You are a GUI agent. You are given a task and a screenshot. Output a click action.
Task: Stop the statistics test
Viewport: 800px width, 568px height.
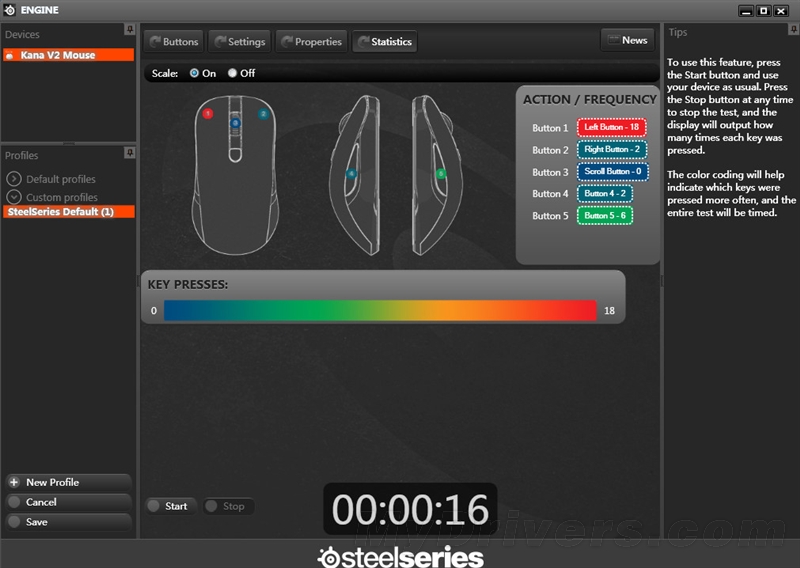pos(229,506)
